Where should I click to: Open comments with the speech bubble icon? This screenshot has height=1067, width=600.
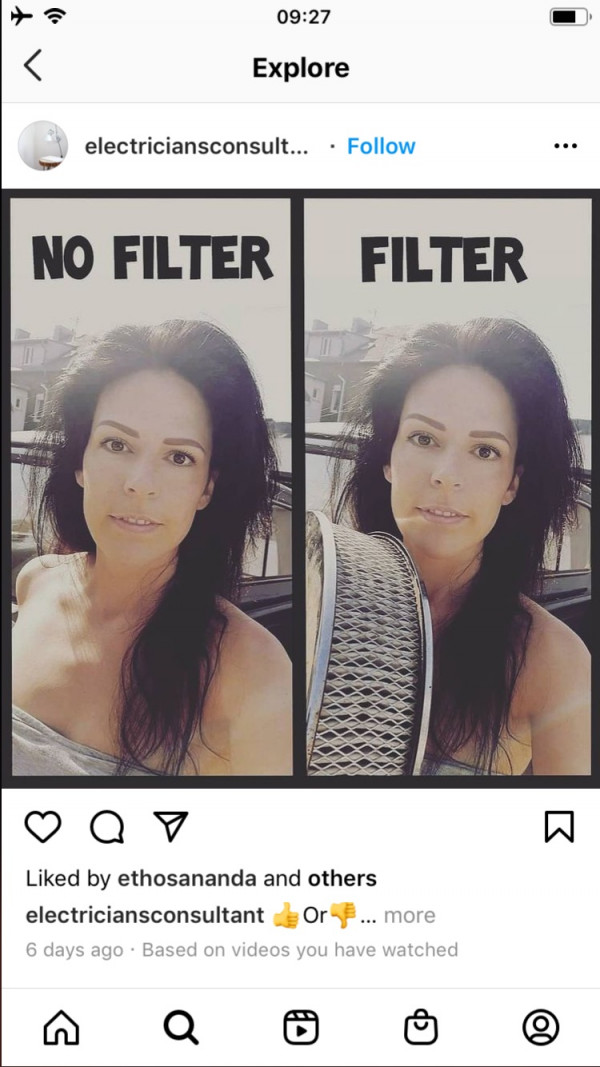[x=107, y=827]
